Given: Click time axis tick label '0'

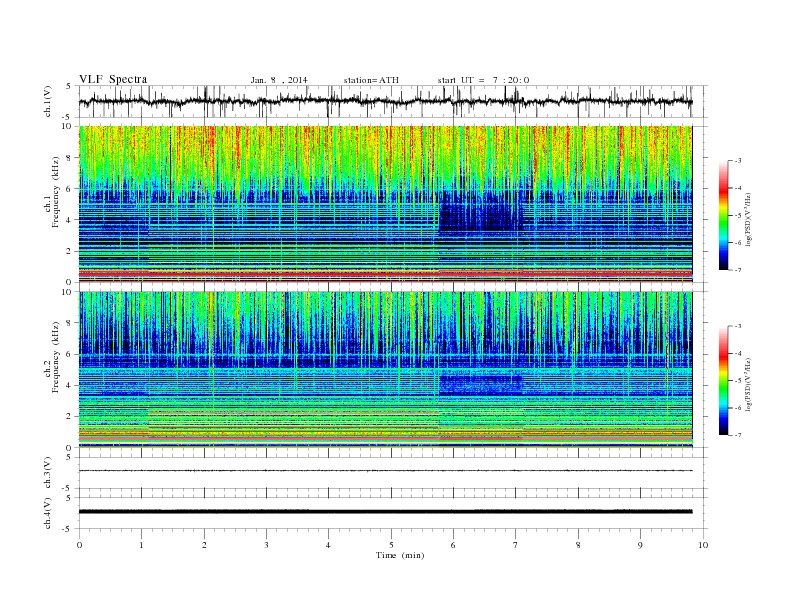Looking at the screenshot, I should point(79,545).
